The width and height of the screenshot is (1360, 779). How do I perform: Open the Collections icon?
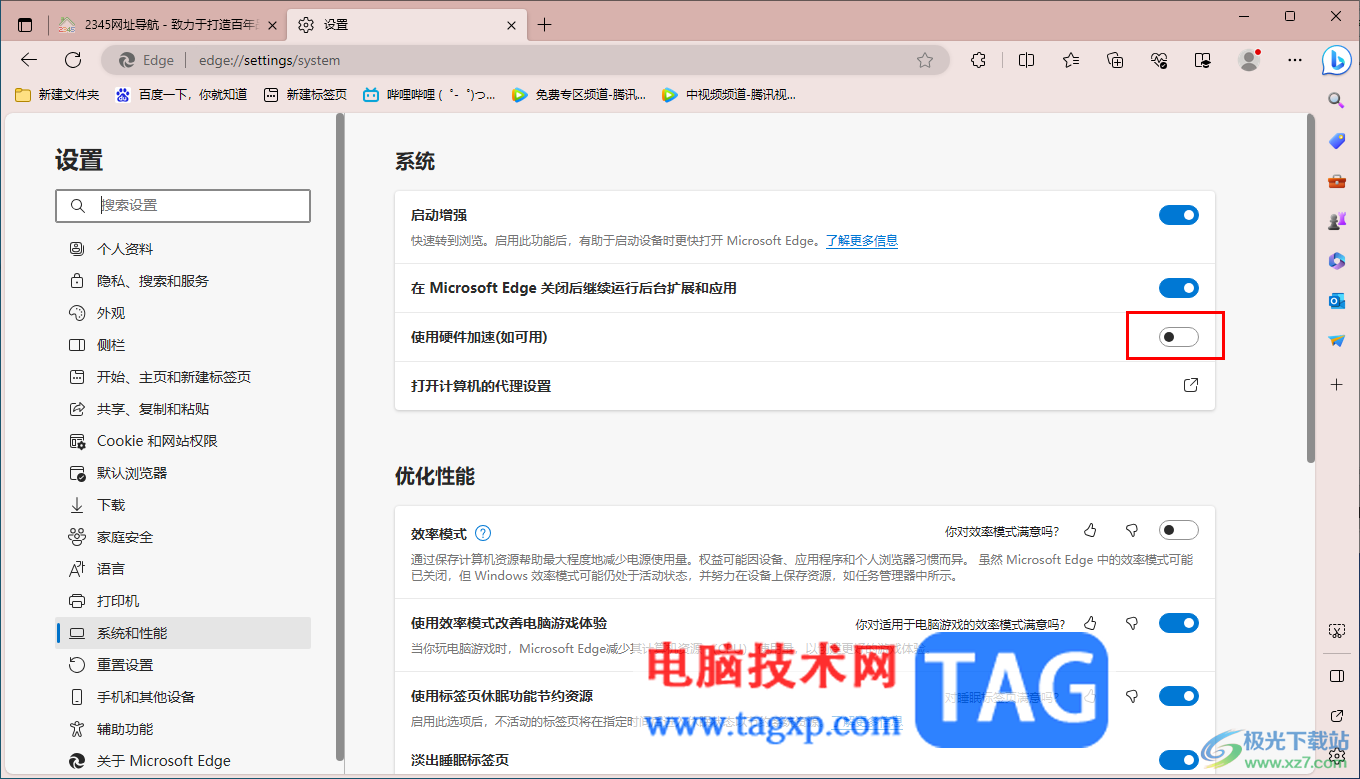(x=1116, y=60)
